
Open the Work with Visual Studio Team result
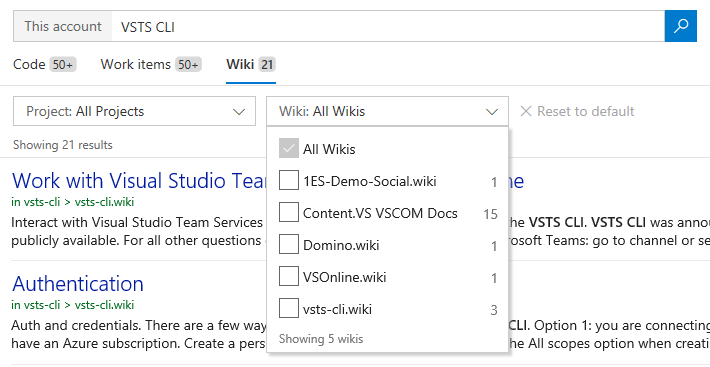139,181
